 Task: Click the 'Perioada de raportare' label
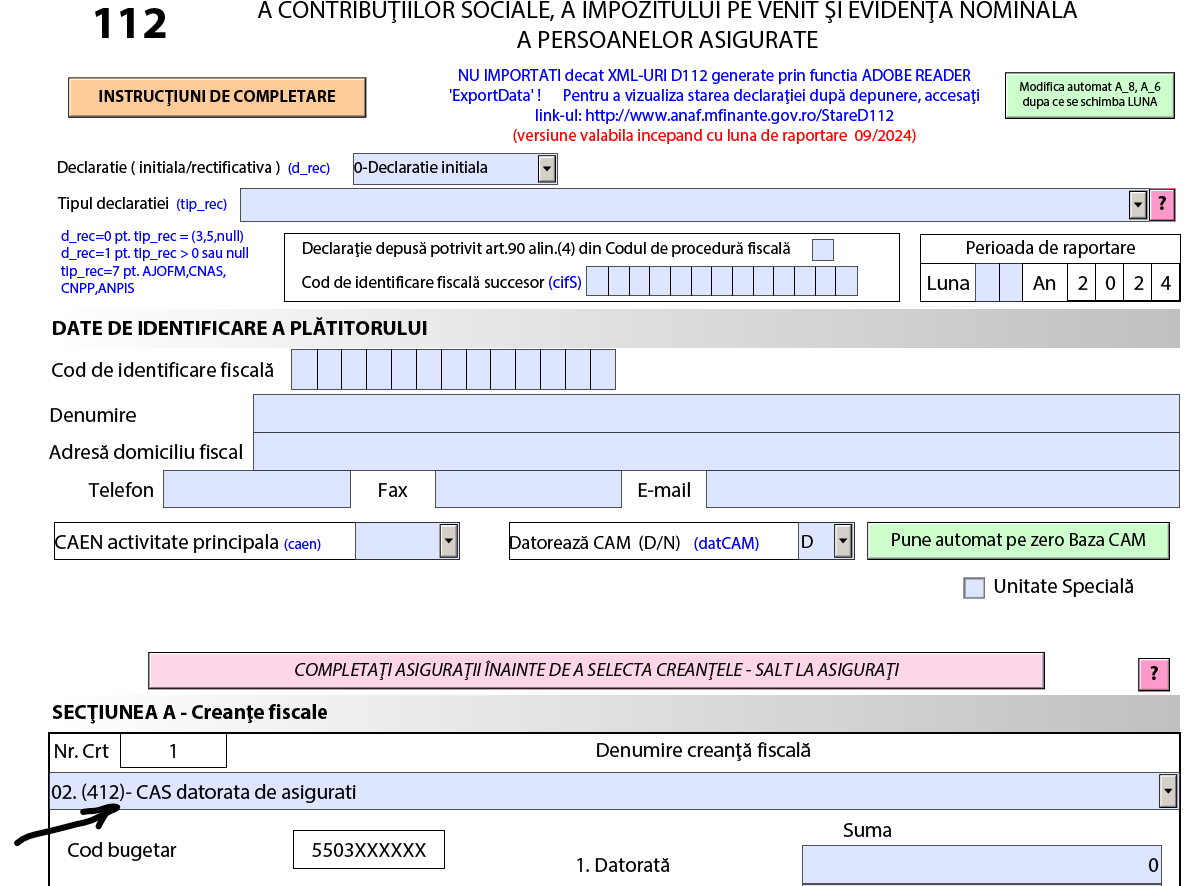pos(1050,248)
